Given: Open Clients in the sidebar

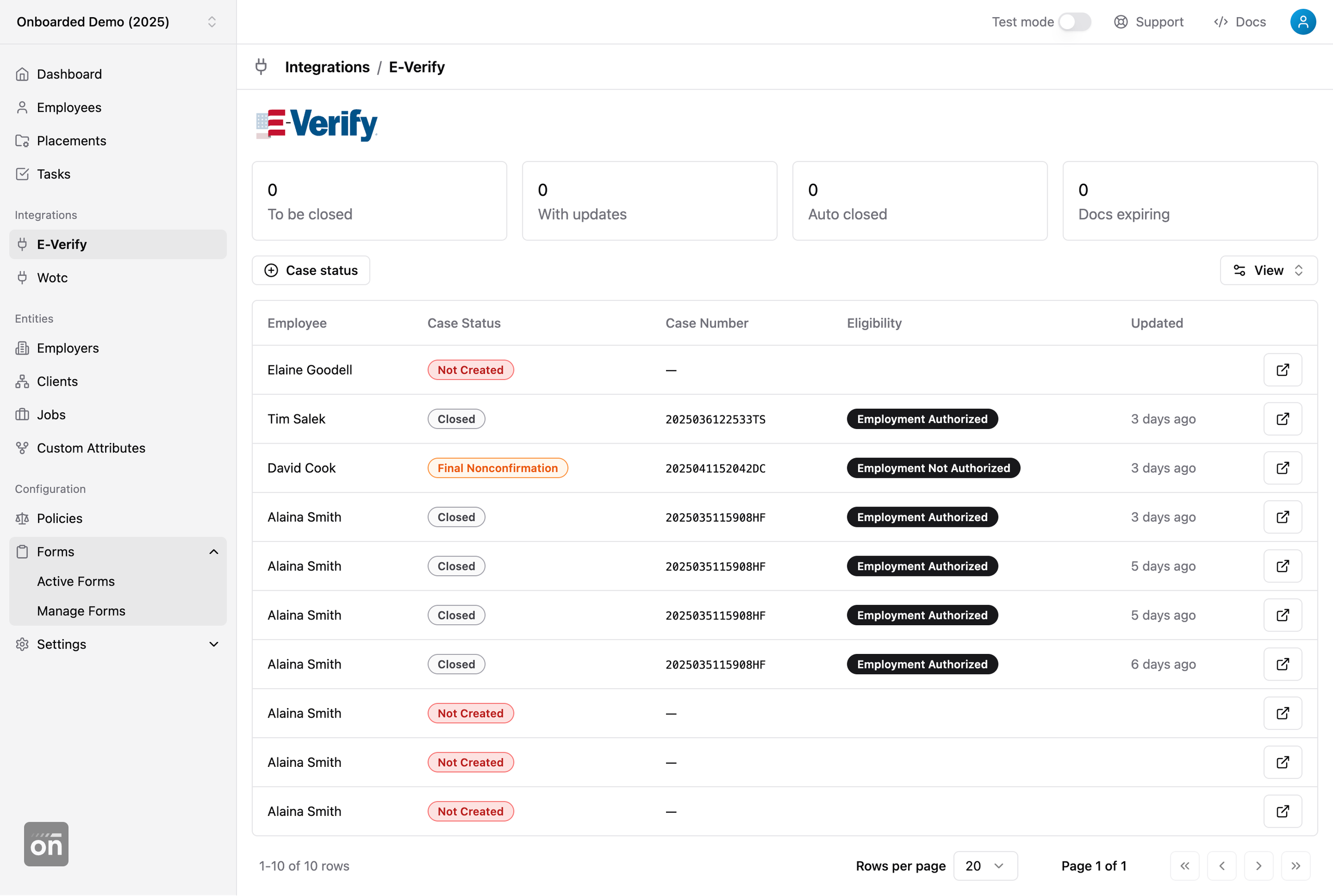Looking at the screenshot, I should [x=118, y=381].
